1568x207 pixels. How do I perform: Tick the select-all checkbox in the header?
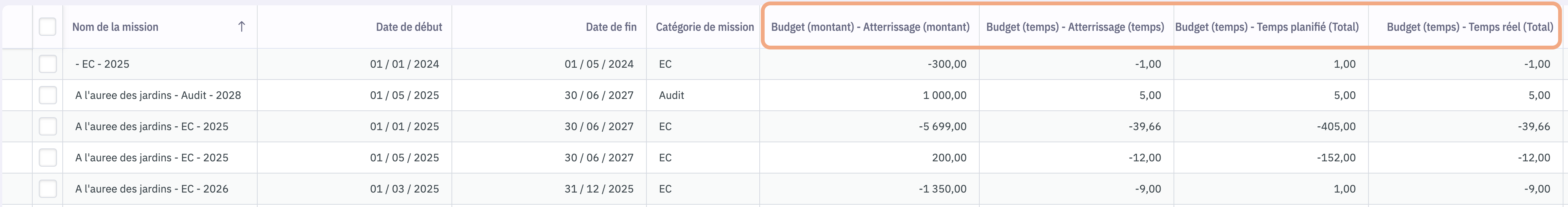tap(48, 27)
